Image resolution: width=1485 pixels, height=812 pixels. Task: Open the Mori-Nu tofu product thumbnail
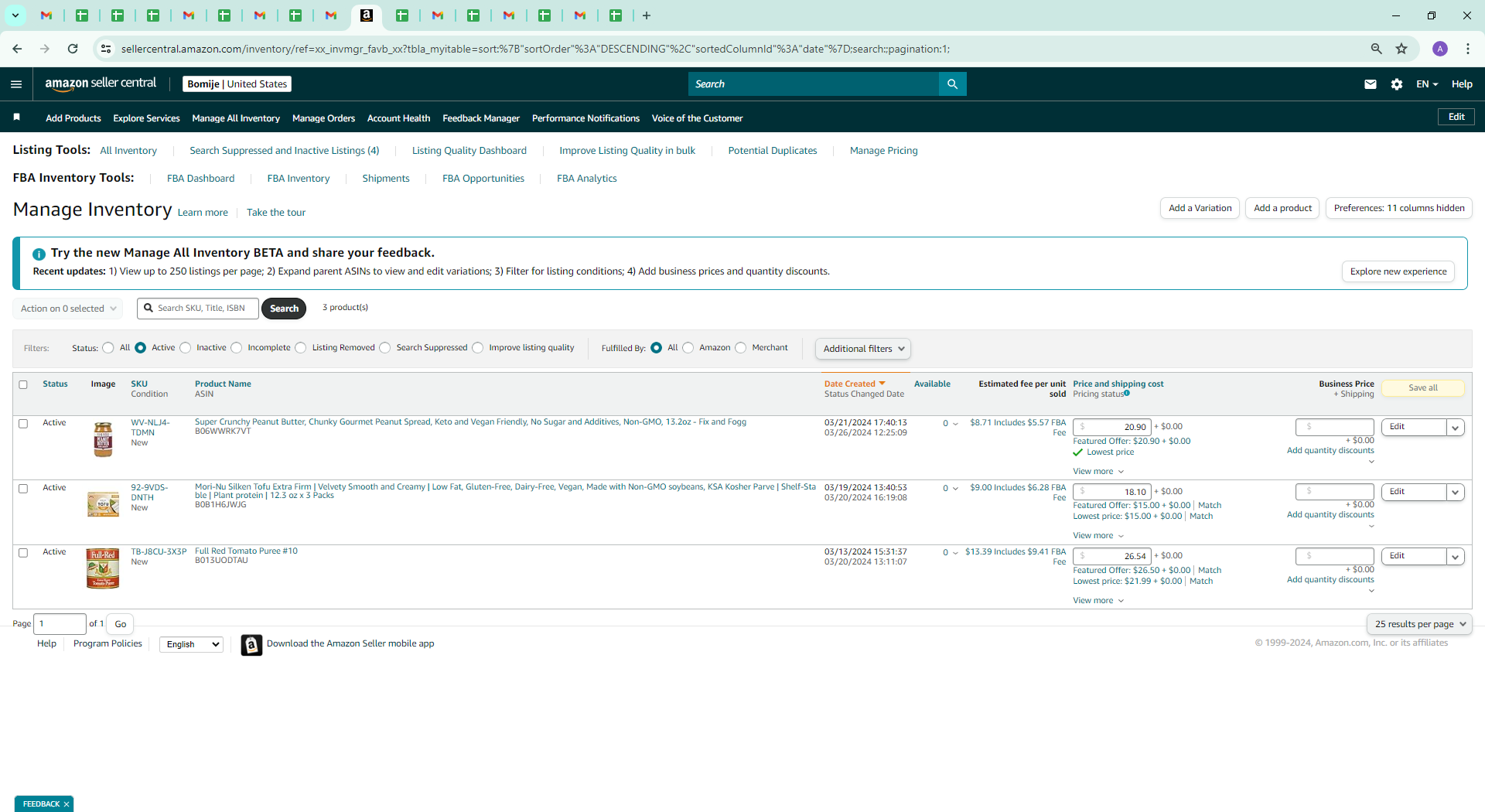[x=103, y=504]
